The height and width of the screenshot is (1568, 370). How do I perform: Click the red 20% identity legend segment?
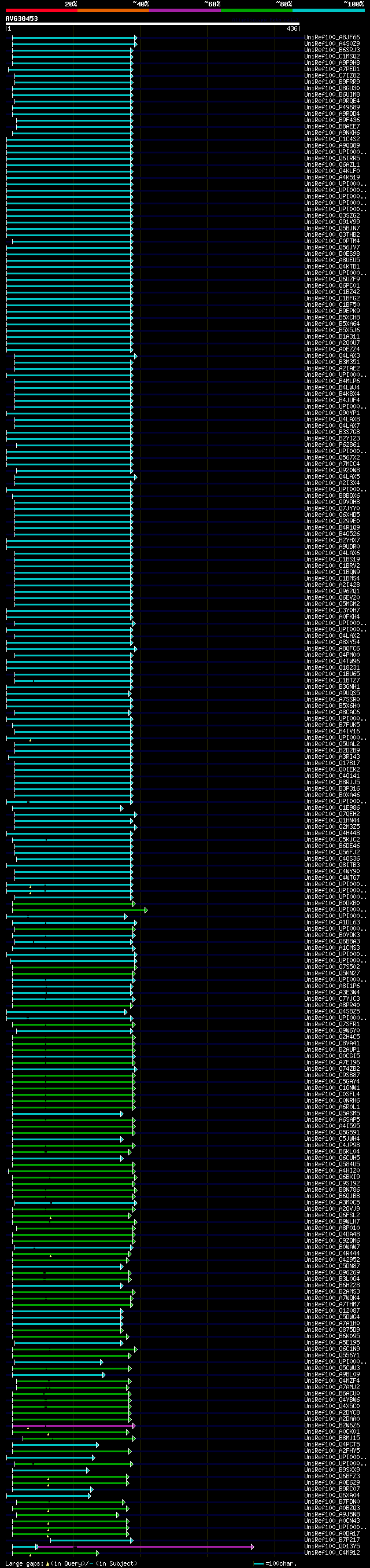[41, 10]
